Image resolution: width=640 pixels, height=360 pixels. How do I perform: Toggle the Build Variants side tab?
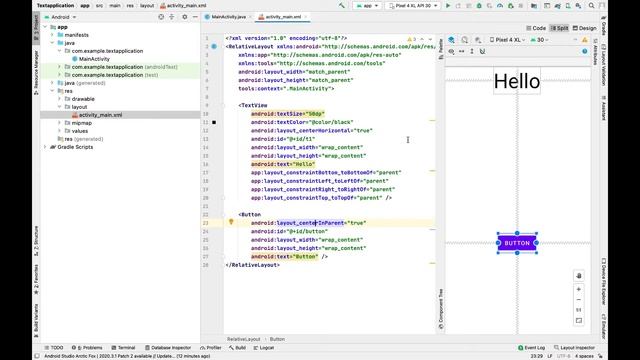[x=36, y=320]
